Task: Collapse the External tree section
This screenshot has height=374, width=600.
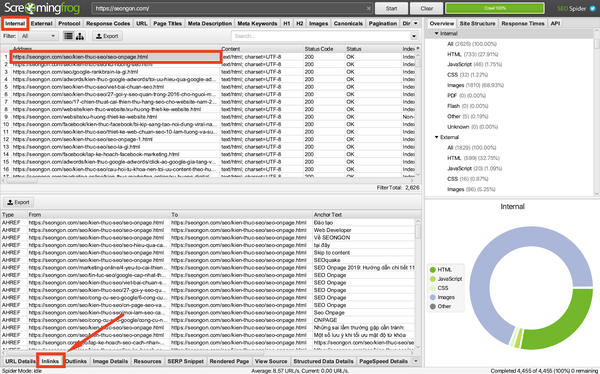Action: tap(436, 137)
